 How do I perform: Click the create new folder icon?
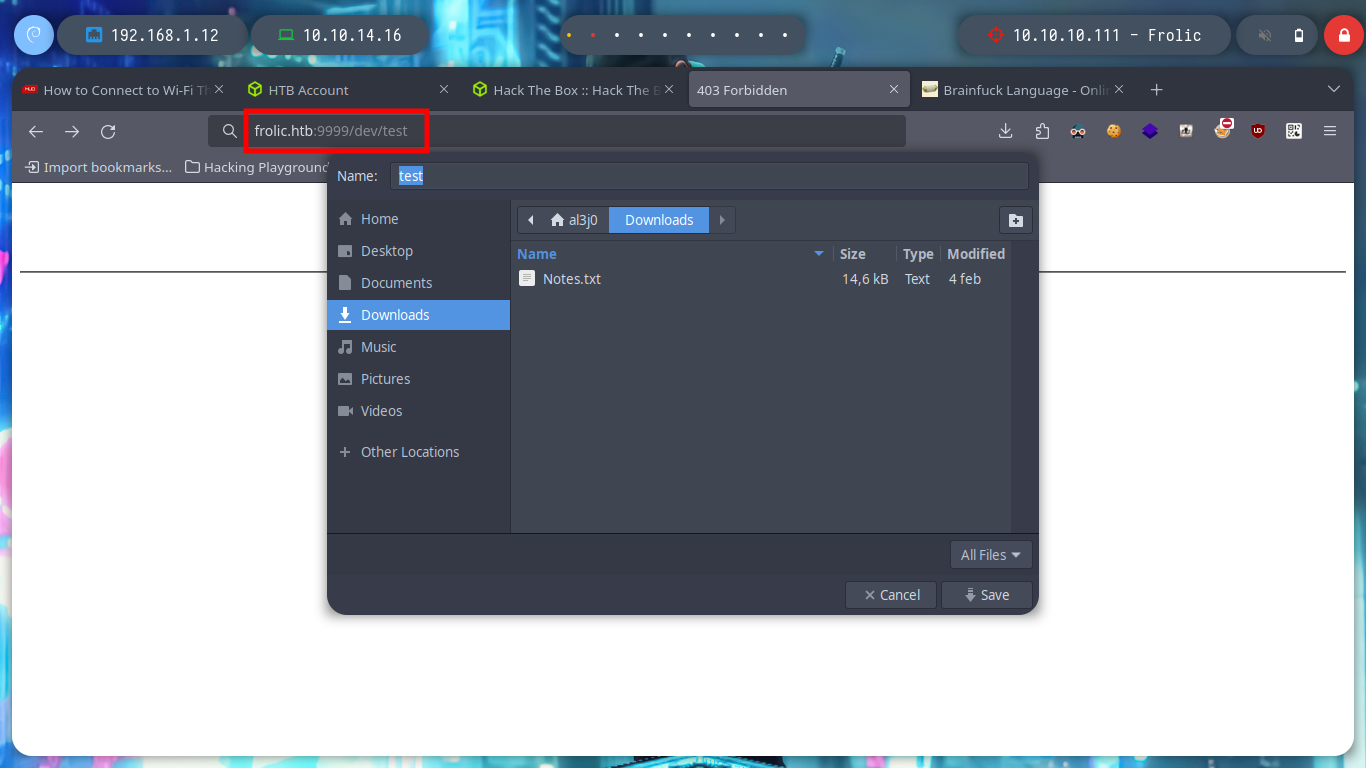[1015, 220]
